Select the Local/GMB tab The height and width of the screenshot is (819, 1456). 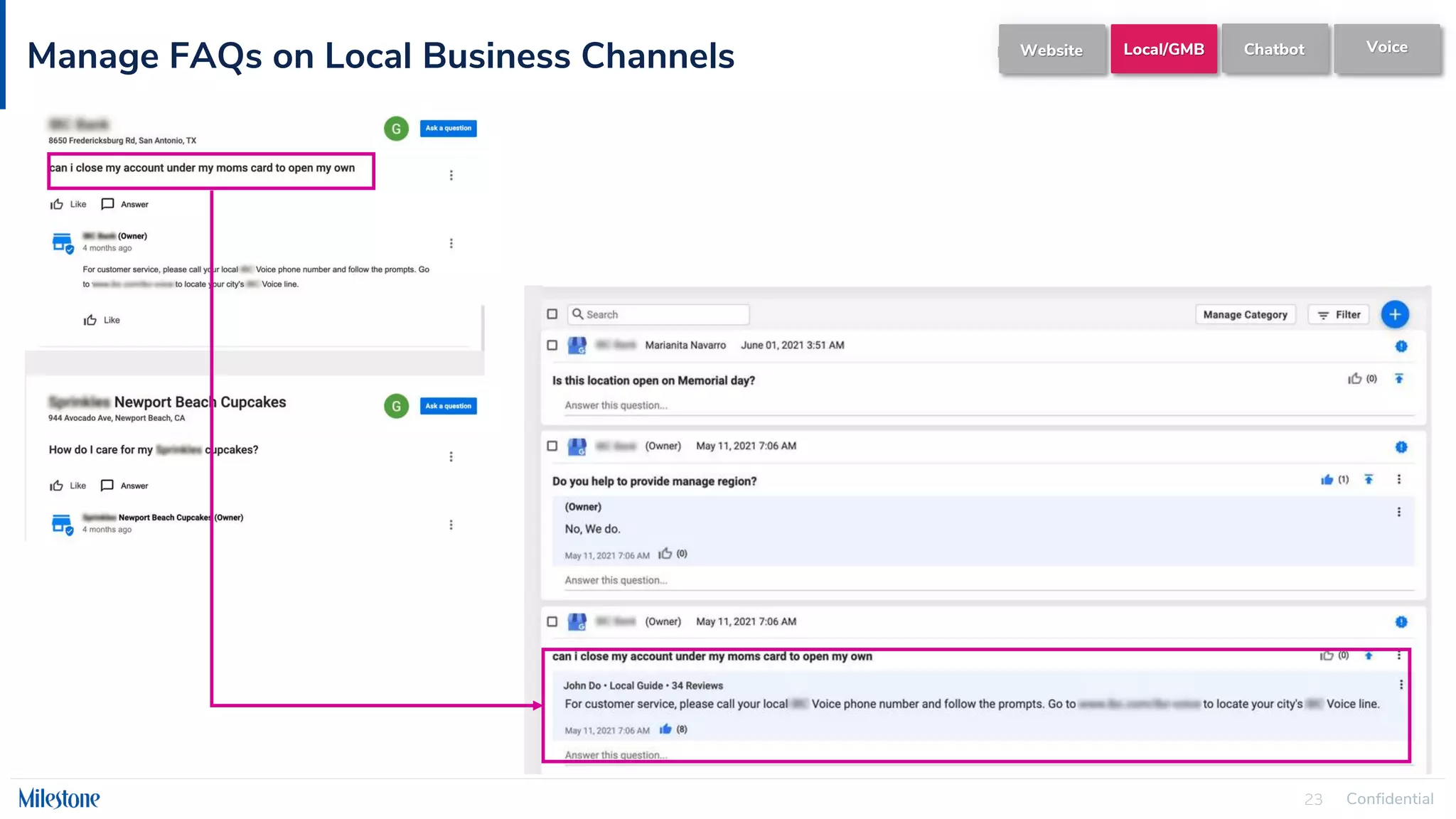pyautogui.click(x=1164, y=49)
